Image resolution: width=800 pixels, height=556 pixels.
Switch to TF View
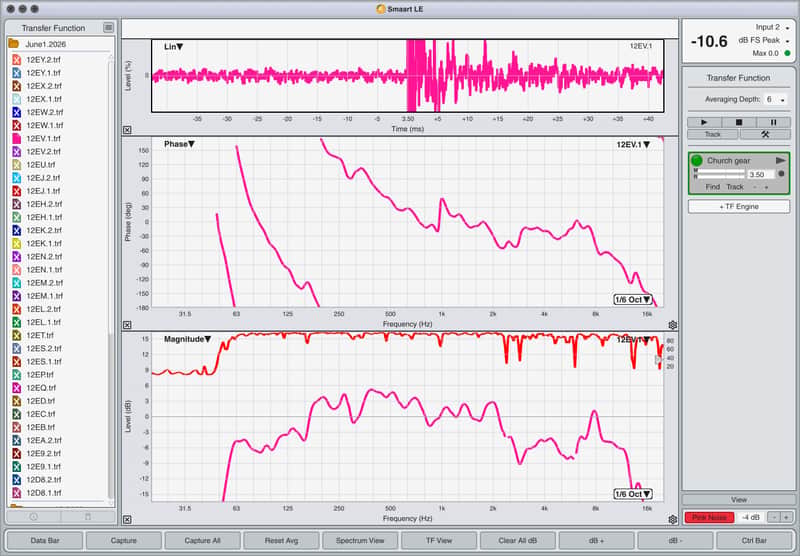tap(439, 541)
